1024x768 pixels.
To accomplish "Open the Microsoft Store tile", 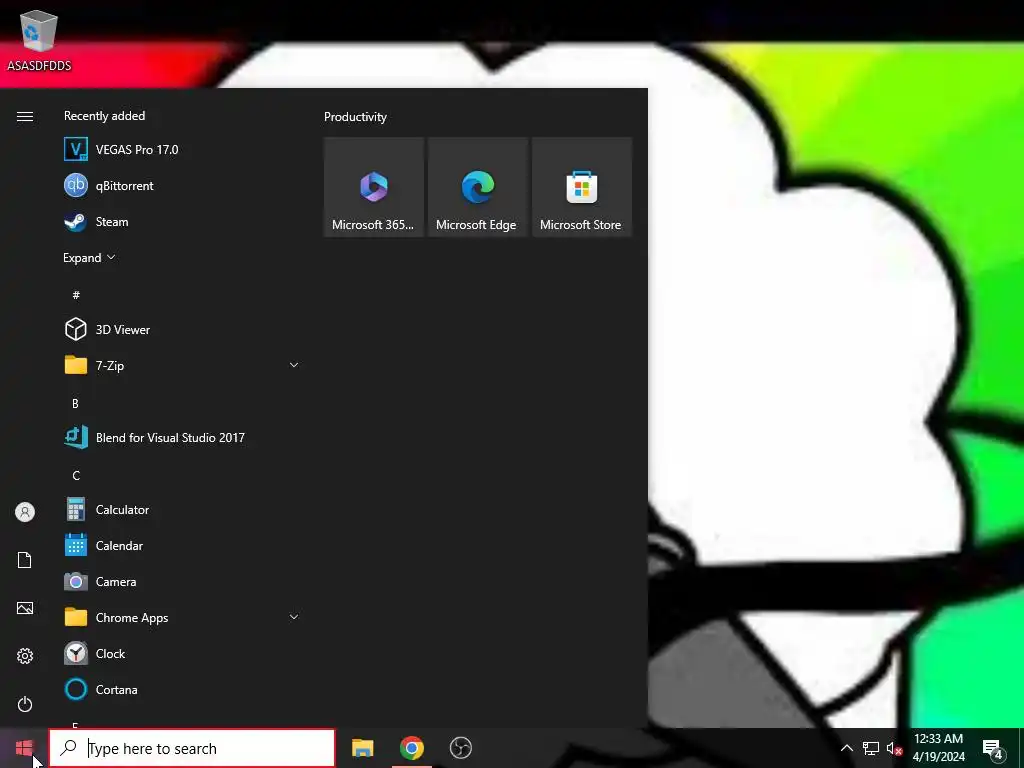I will [x=582, y=187].
